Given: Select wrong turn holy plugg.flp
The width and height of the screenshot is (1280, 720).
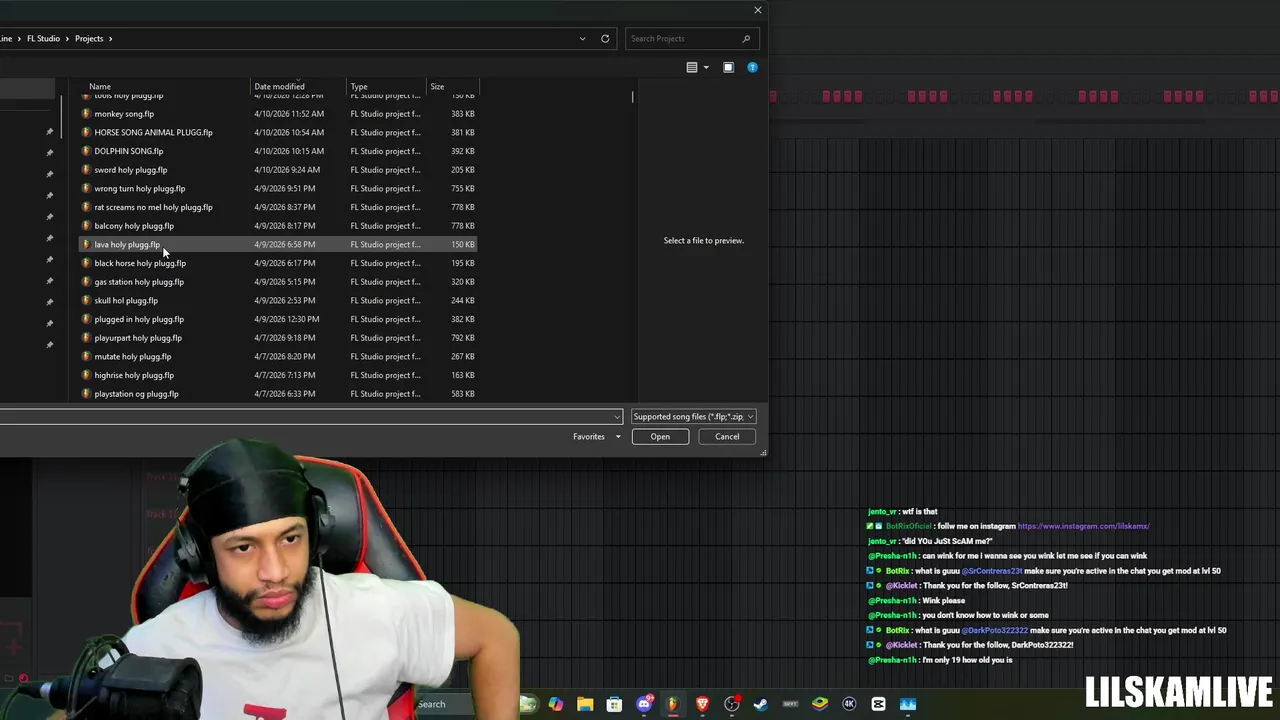Looking at the screenshot, I should click(278, 189).
